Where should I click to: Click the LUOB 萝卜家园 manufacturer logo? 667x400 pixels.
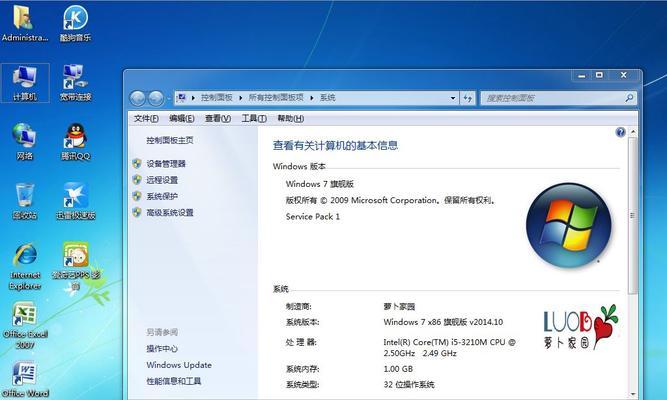[x=580, y=327]
